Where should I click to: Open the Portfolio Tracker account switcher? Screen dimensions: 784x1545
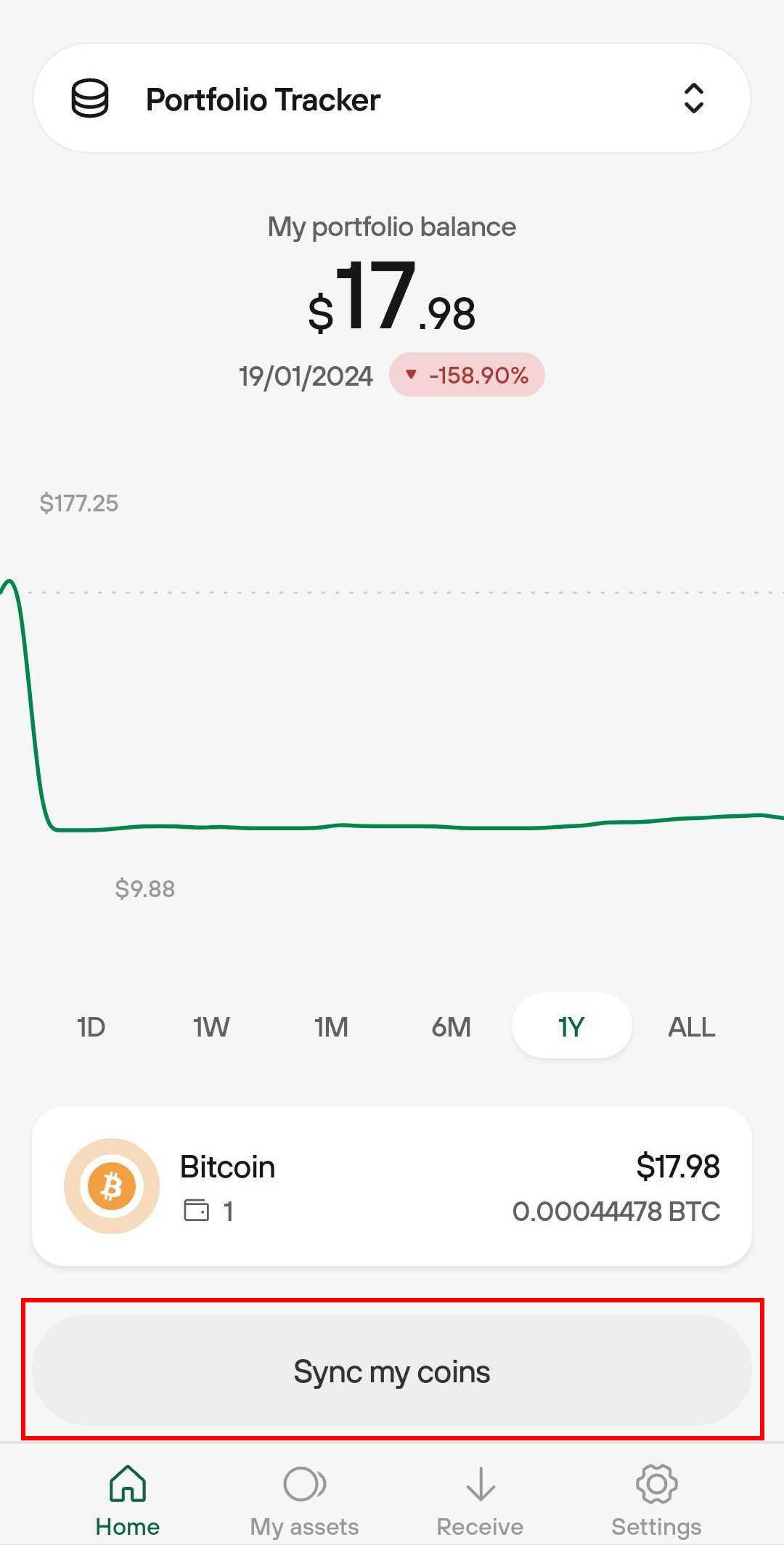click(x=392, y=98)
